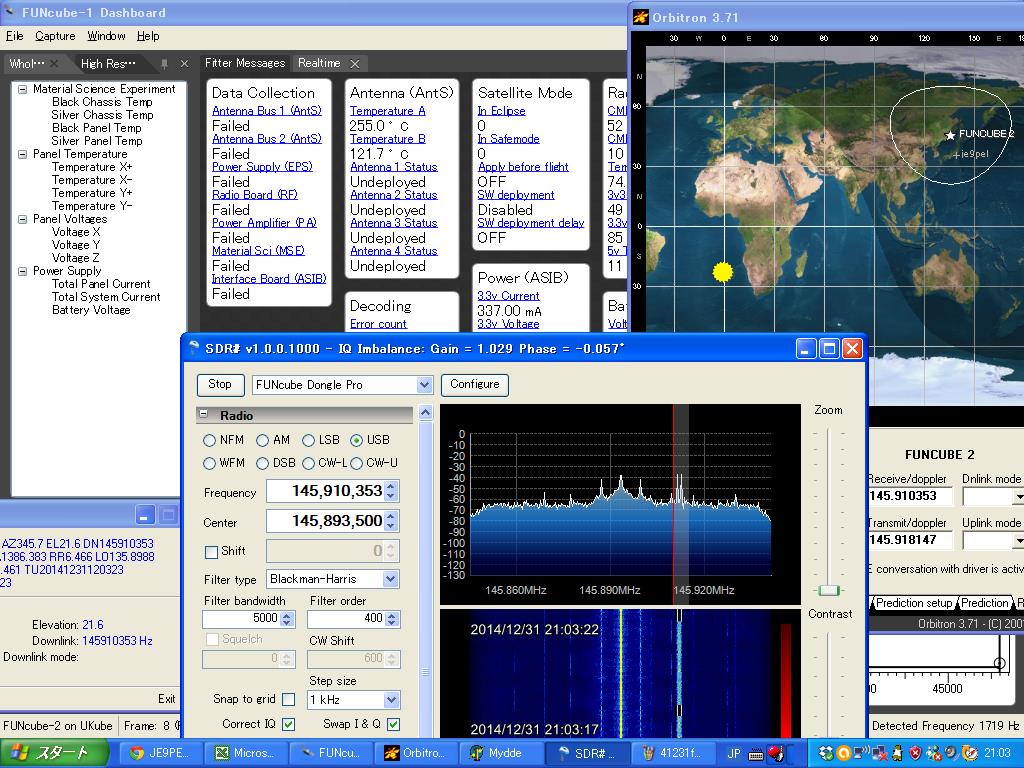This screenshot has width=1024, height=768.
Task: Click the Orbitron title bar icon
Action: pyautogui.click(x=641, y=18)
